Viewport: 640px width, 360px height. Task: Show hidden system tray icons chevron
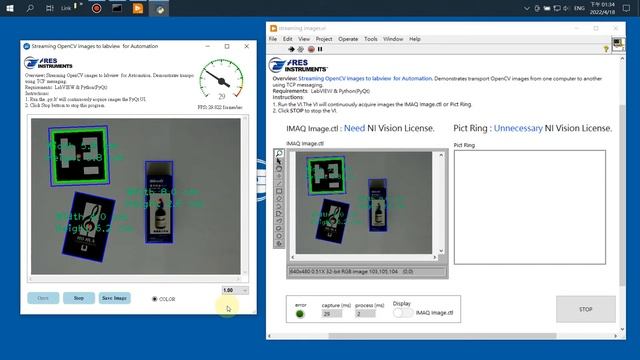[x=527, y=8]
